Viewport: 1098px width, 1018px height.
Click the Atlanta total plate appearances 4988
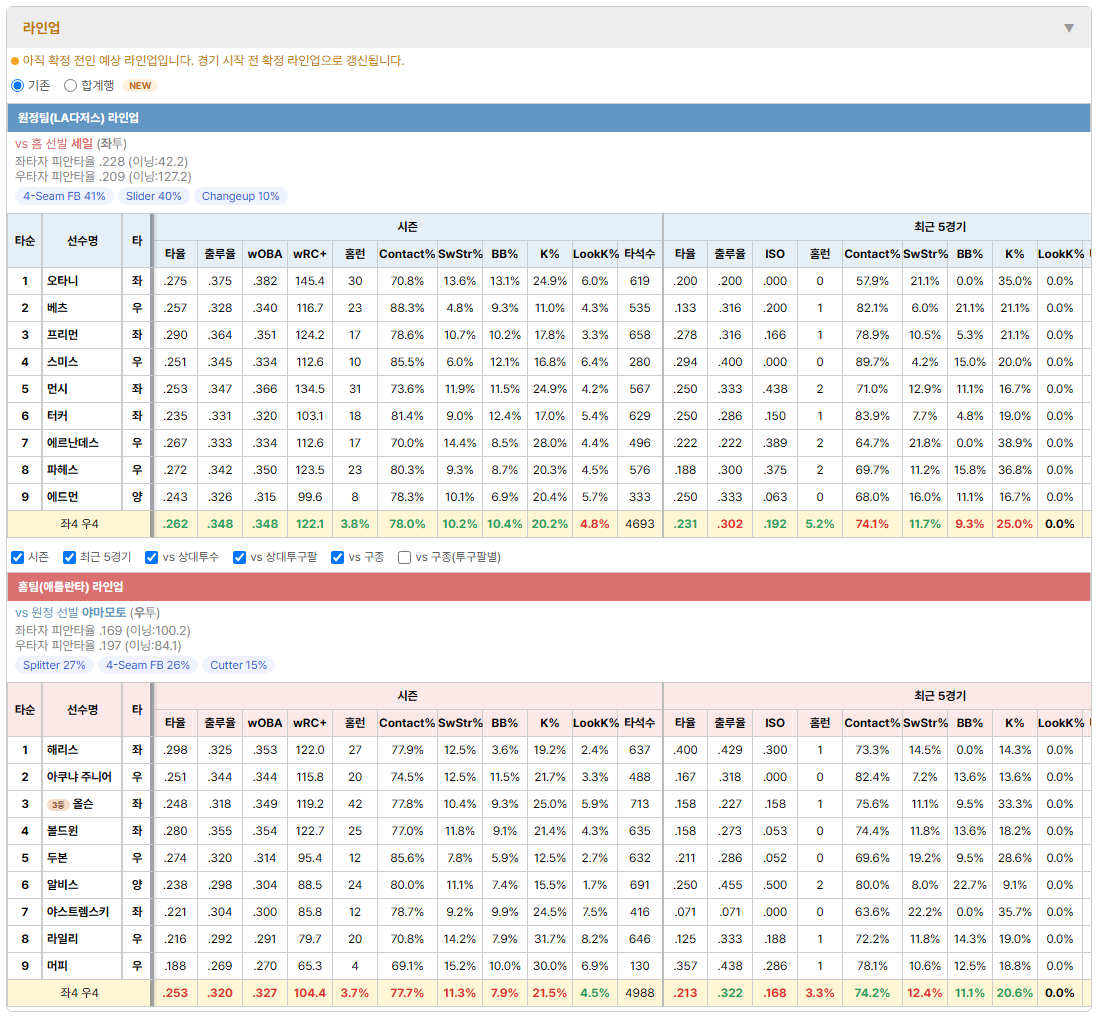639,993
